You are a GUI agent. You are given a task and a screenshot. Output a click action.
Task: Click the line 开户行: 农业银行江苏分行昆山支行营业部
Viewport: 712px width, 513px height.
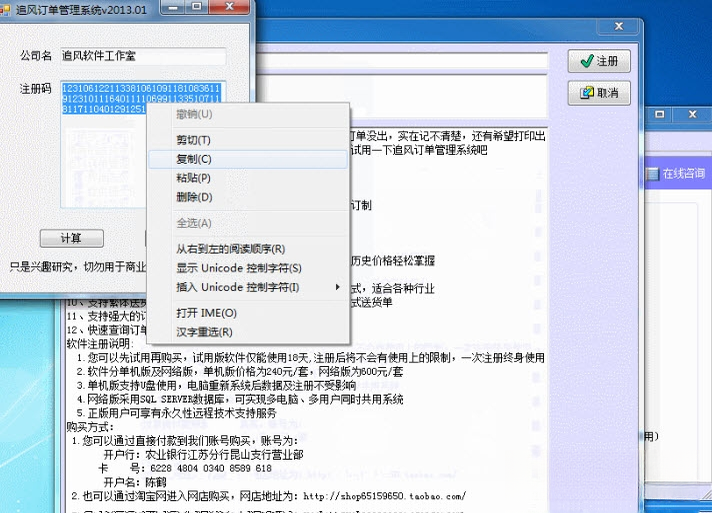click(x=203, y=454)
